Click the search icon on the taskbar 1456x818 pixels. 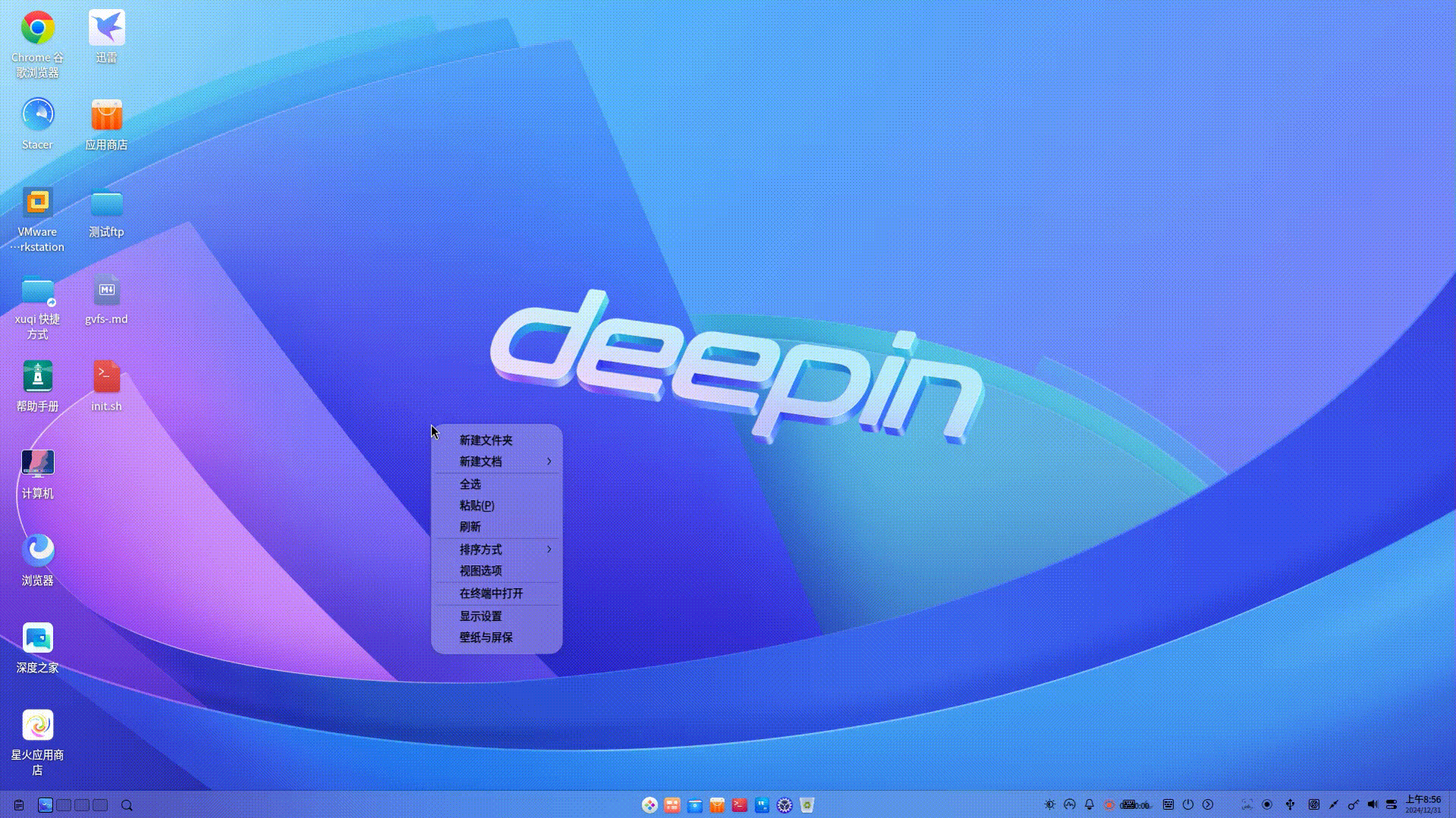point(127,805)
